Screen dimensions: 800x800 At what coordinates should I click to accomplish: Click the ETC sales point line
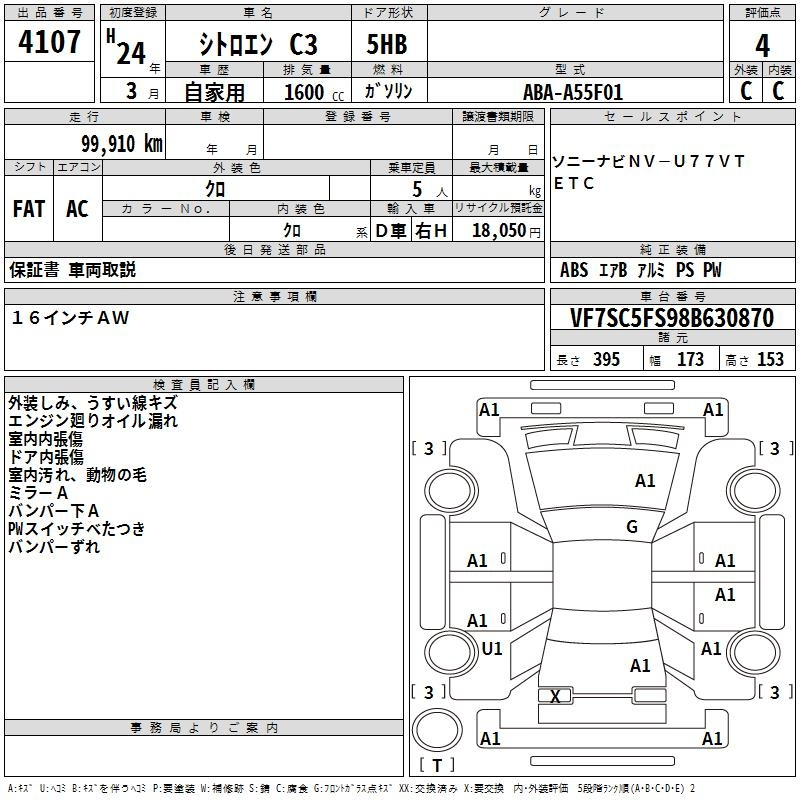coord(573,183)
